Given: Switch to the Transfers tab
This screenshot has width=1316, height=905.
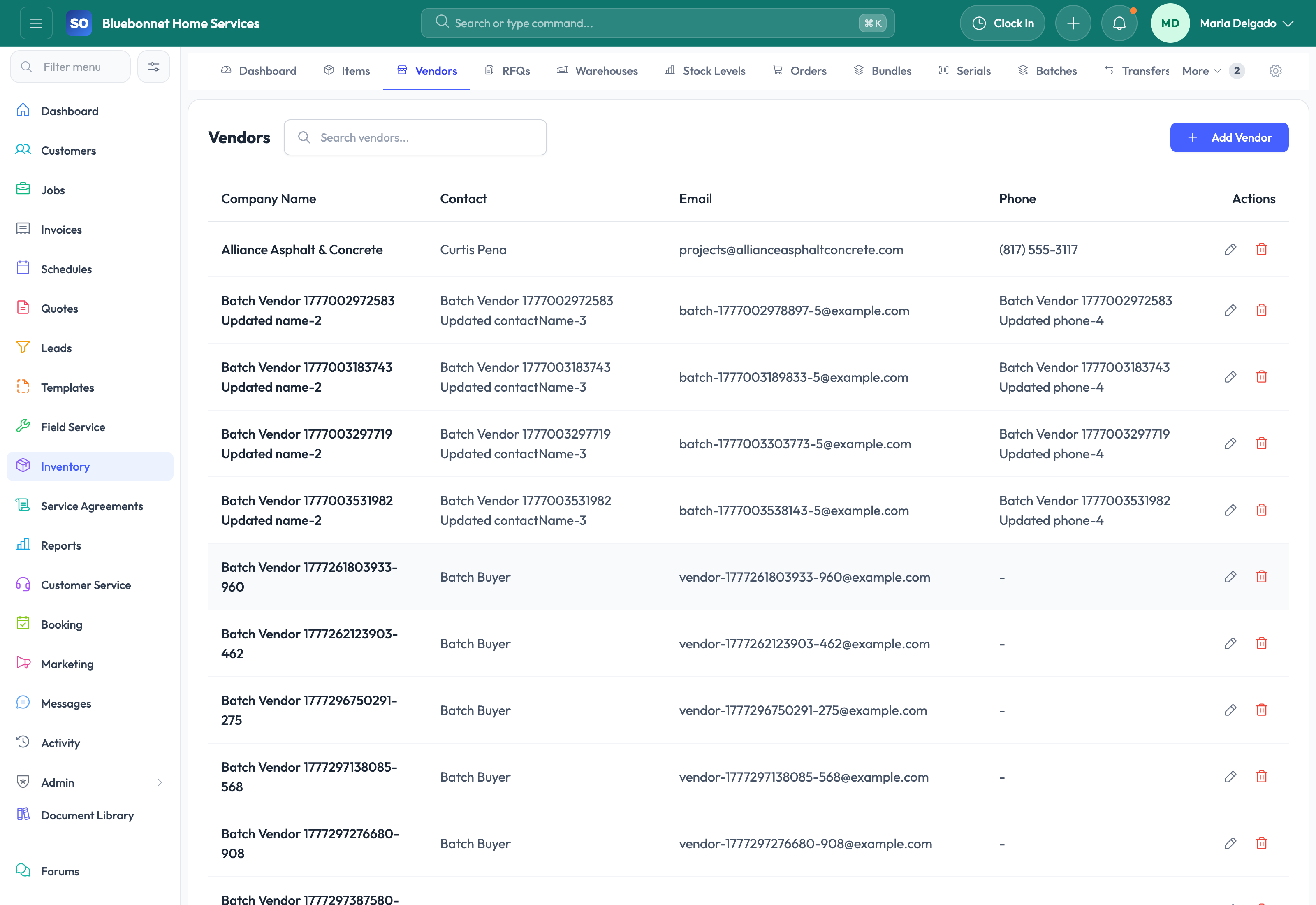Looking at the screenshot, I should click(1136, 71).
